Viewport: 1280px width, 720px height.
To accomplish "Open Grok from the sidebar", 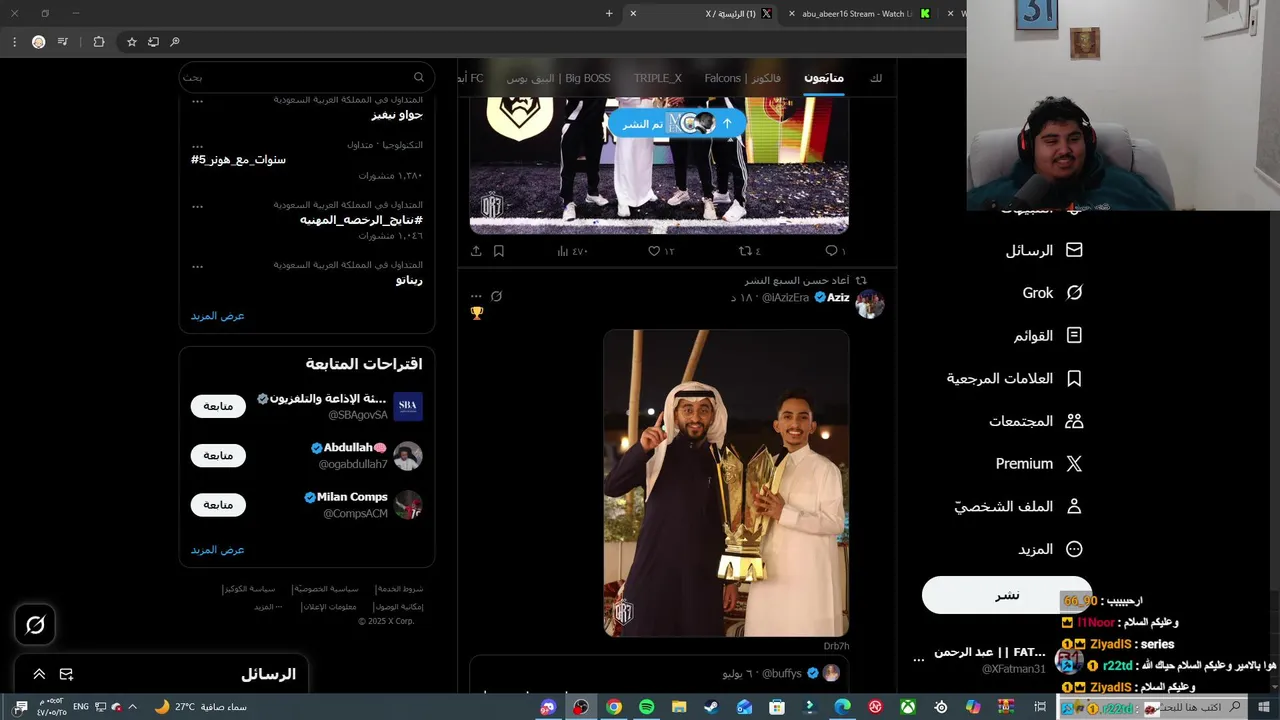I will [1052, 293].
